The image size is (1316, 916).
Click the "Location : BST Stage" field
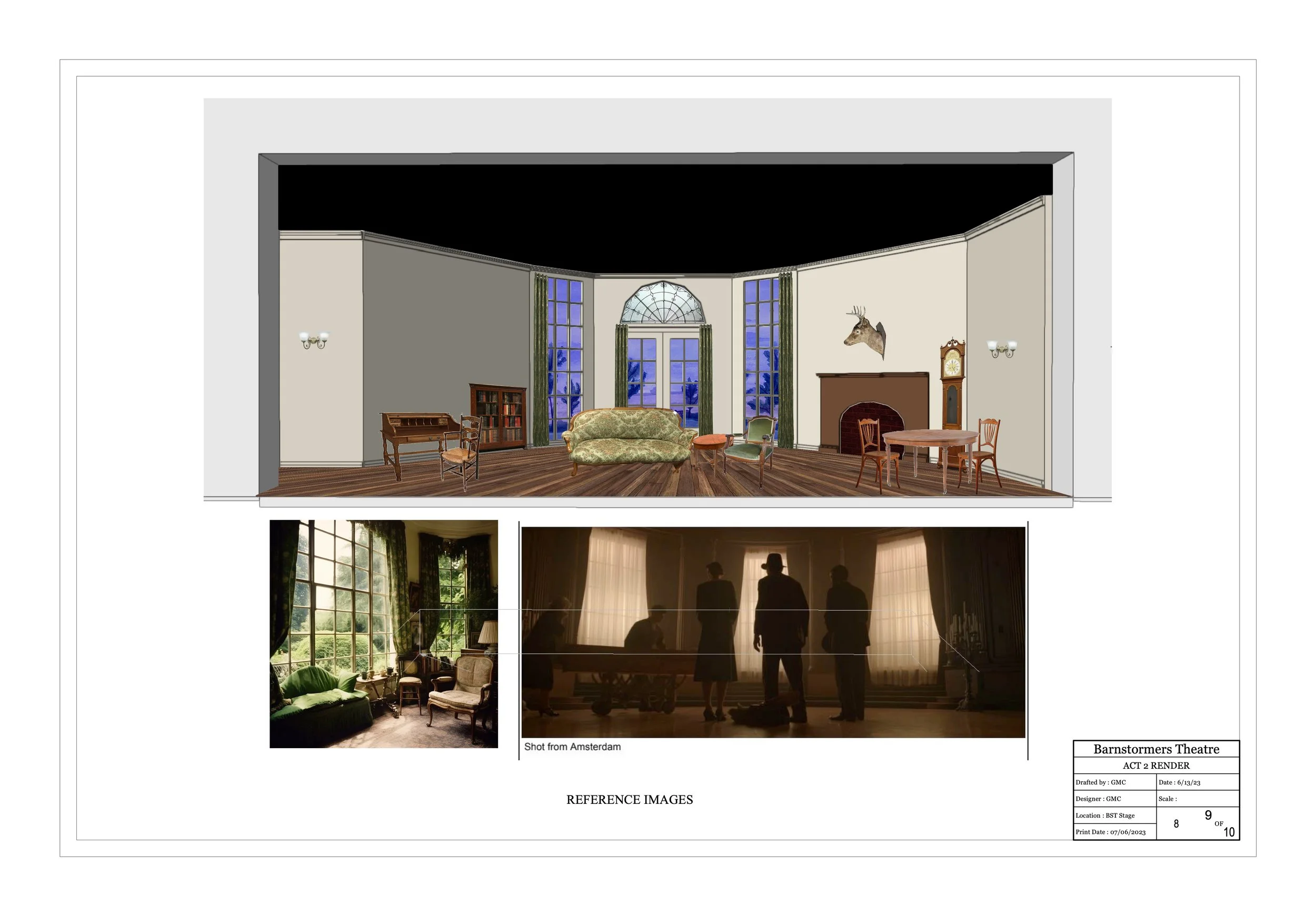point(1104,815)
